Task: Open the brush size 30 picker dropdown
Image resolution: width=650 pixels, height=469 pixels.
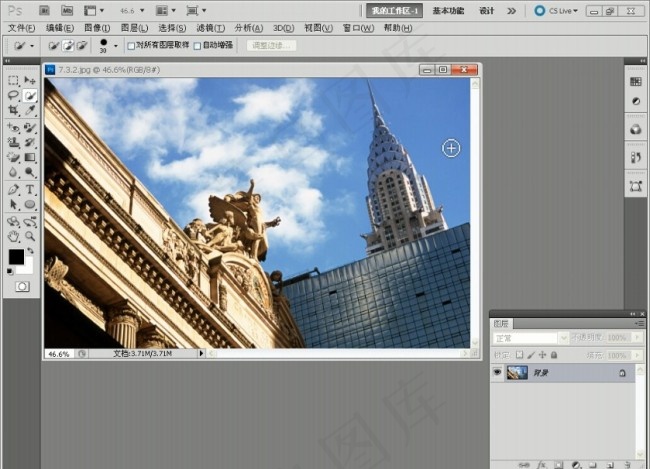Action: point(116,46)
